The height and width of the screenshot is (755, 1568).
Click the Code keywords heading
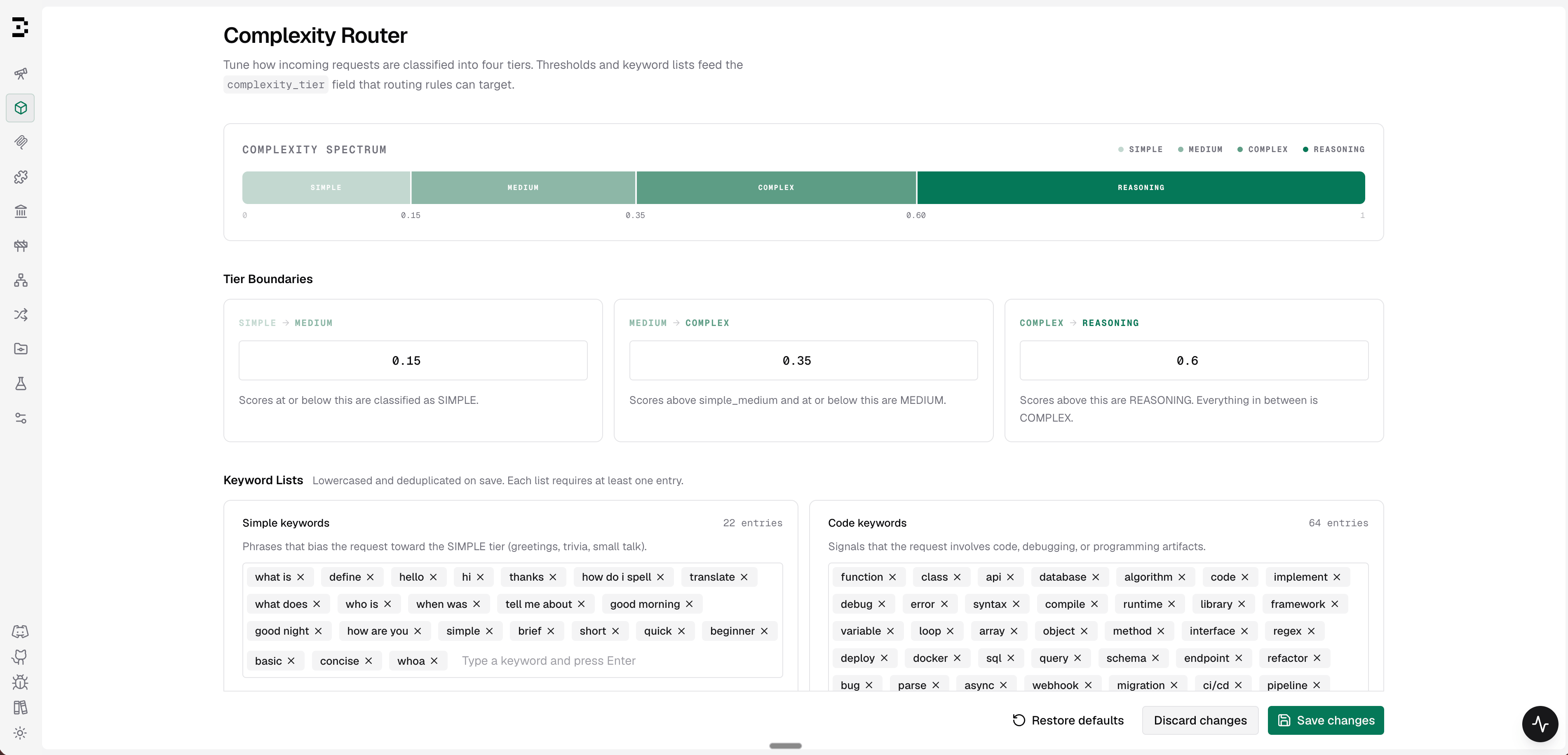pyautogui.click(x=867, y=523)
